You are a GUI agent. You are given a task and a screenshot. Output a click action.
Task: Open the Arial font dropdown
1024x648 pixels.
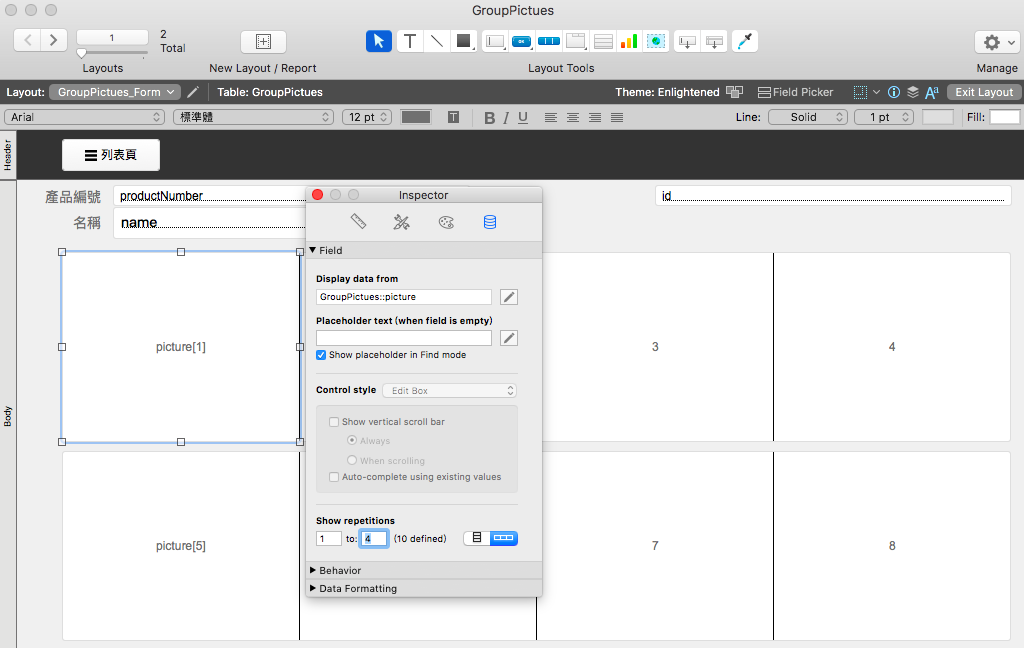(84, 117)
